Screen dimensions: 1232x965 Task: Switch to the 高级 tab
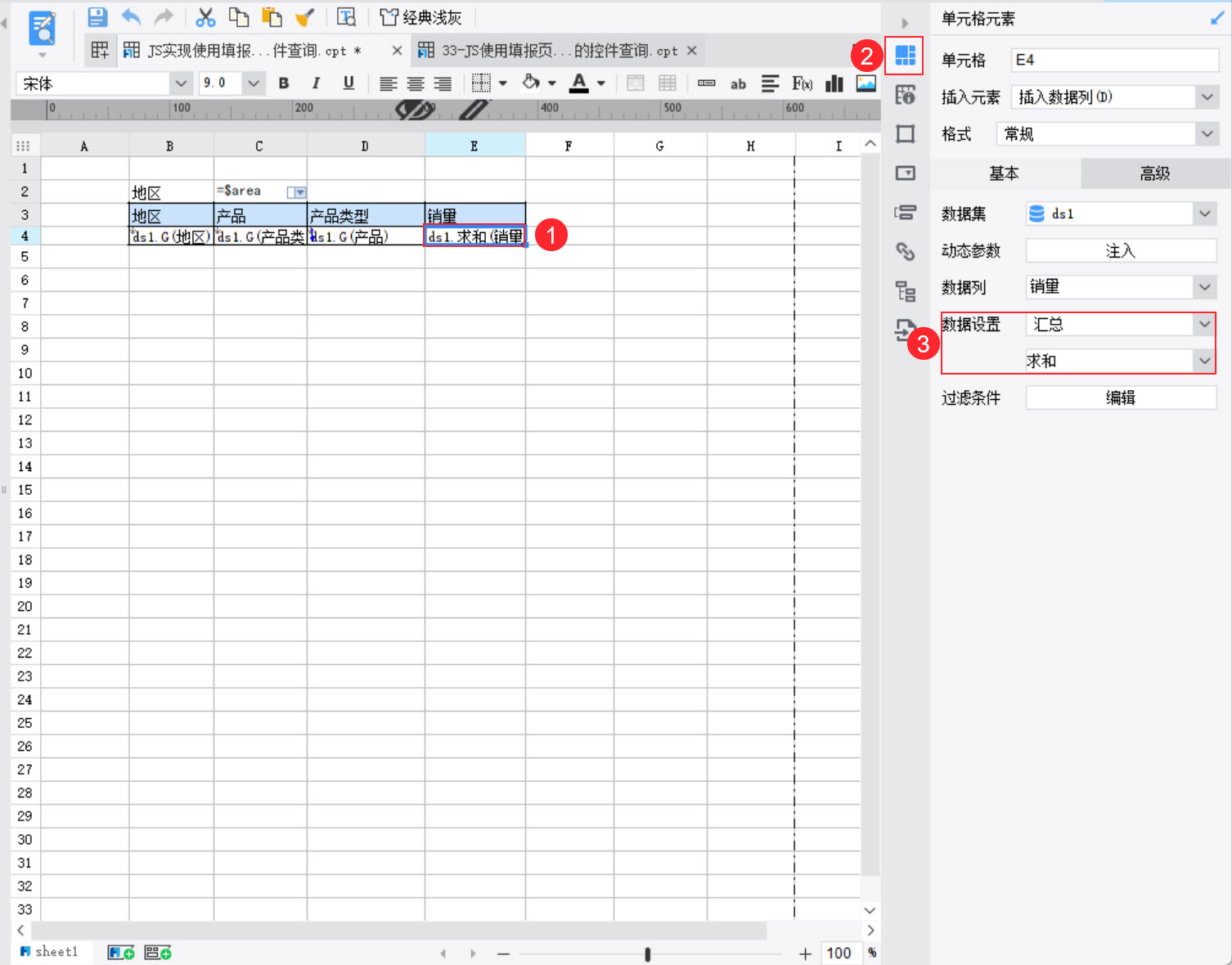click(1155, 173)
